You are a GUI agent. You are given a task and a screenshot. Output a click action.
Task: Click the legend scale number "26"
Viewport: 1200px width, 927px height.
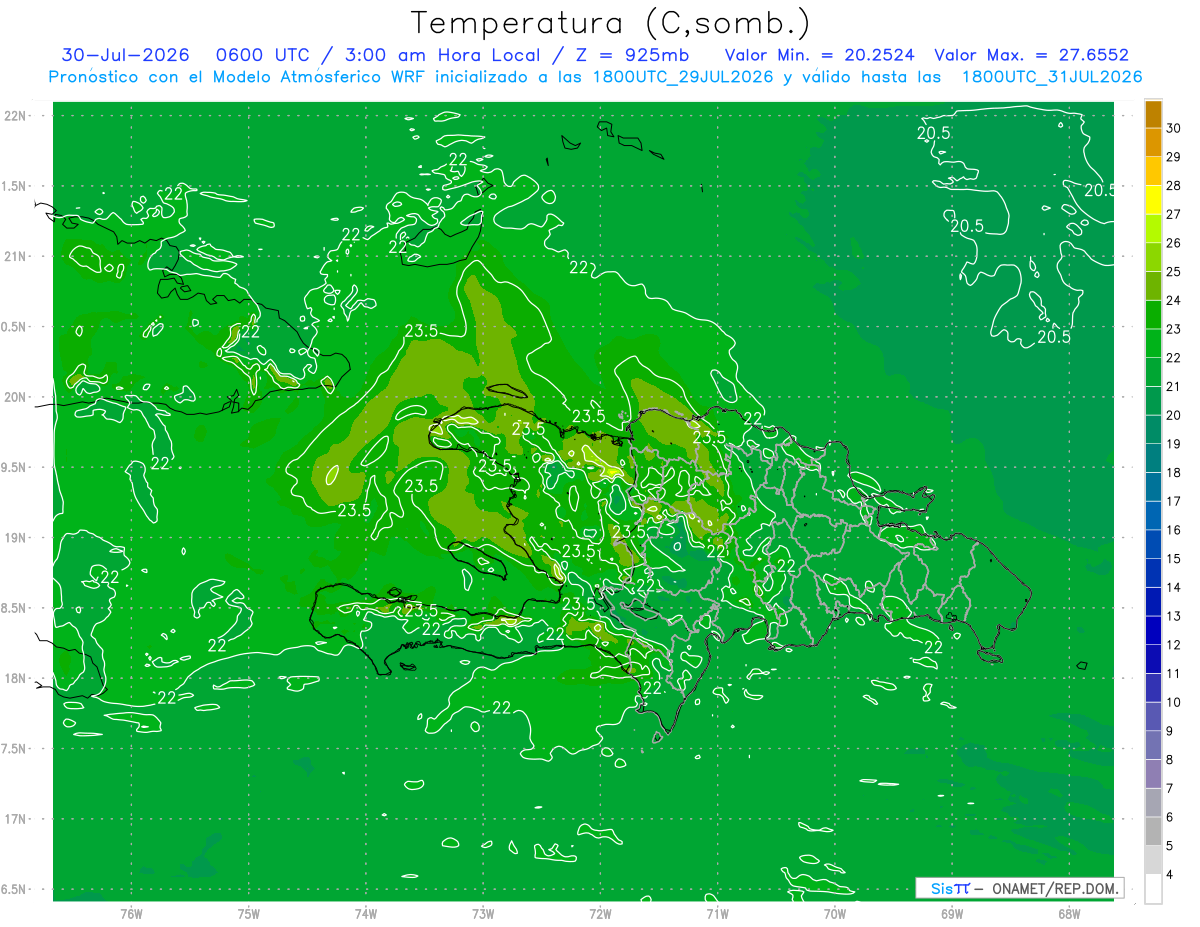1174,243
